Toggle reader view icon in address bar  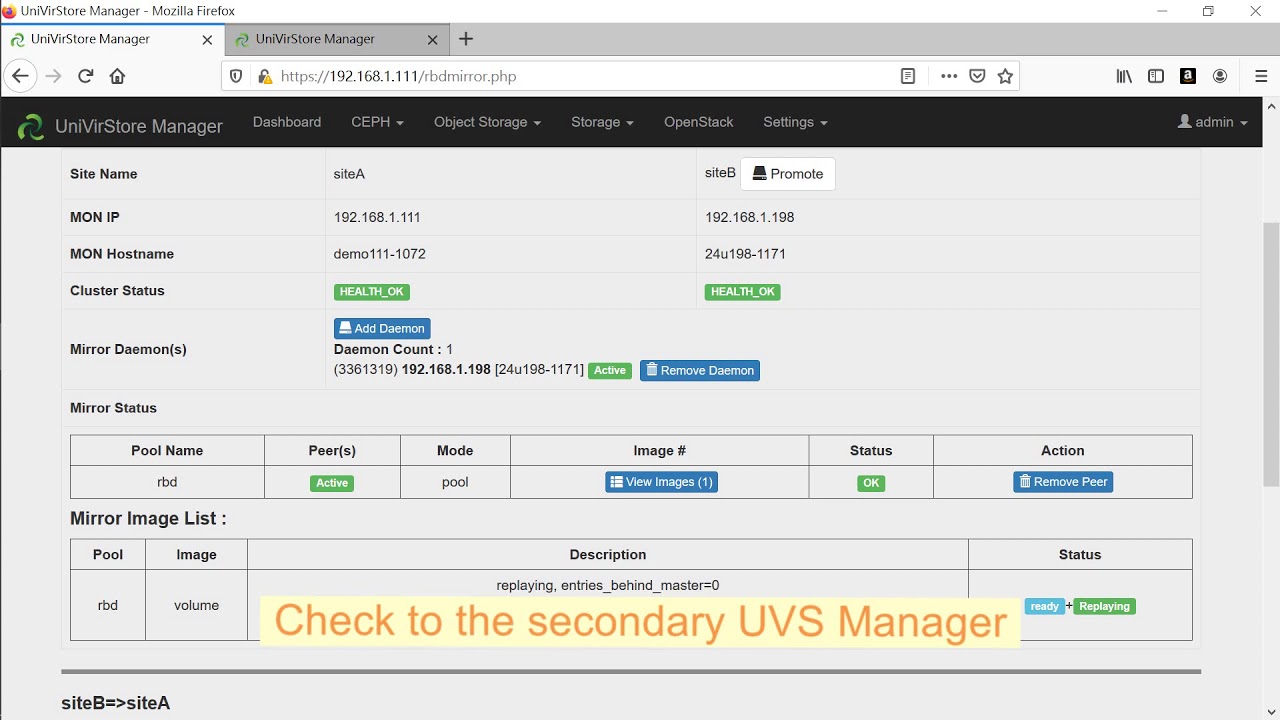[908, 76]
